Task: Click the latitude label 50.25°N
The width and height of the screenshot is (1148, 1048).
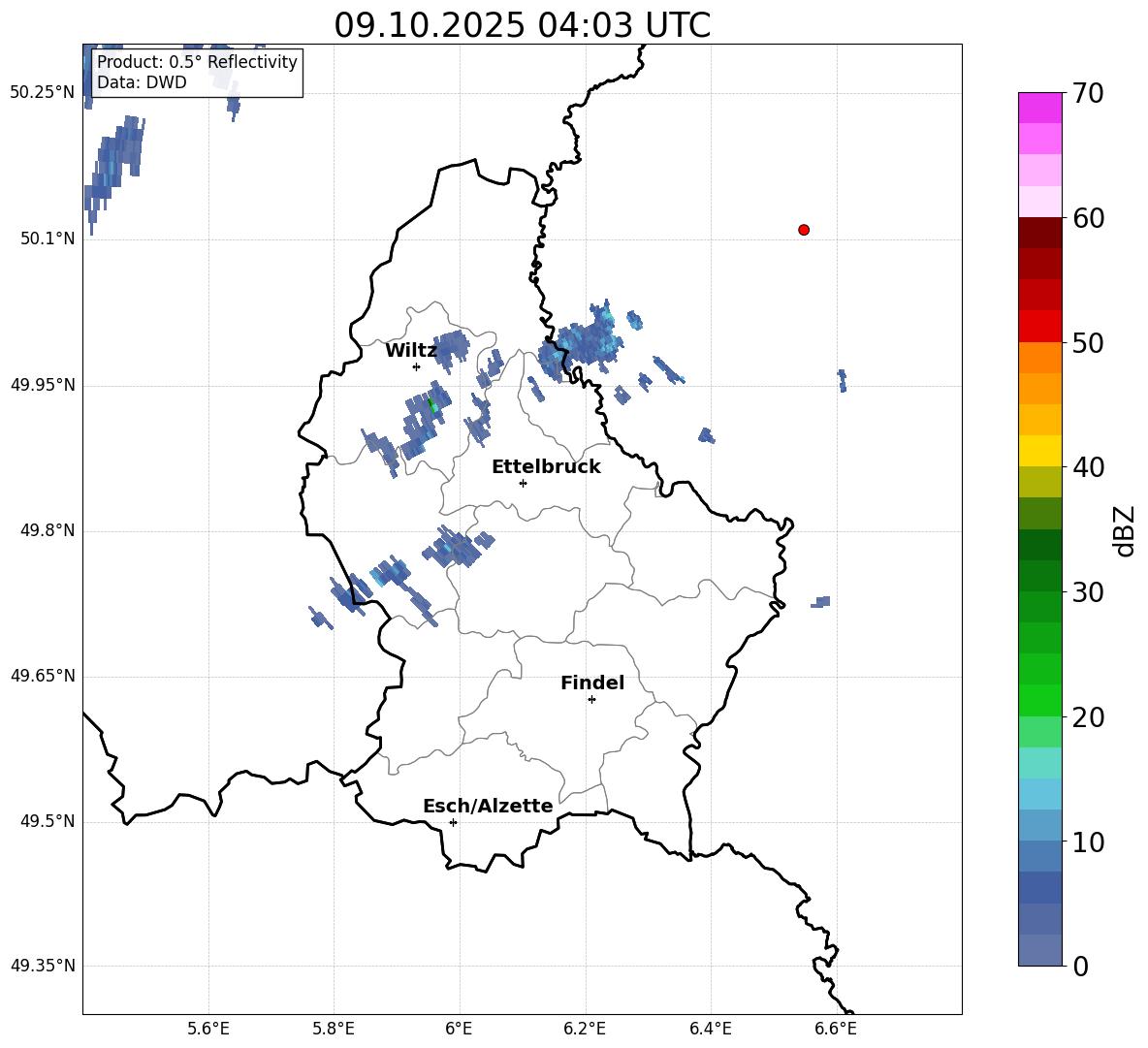Action: pos(43,93)
